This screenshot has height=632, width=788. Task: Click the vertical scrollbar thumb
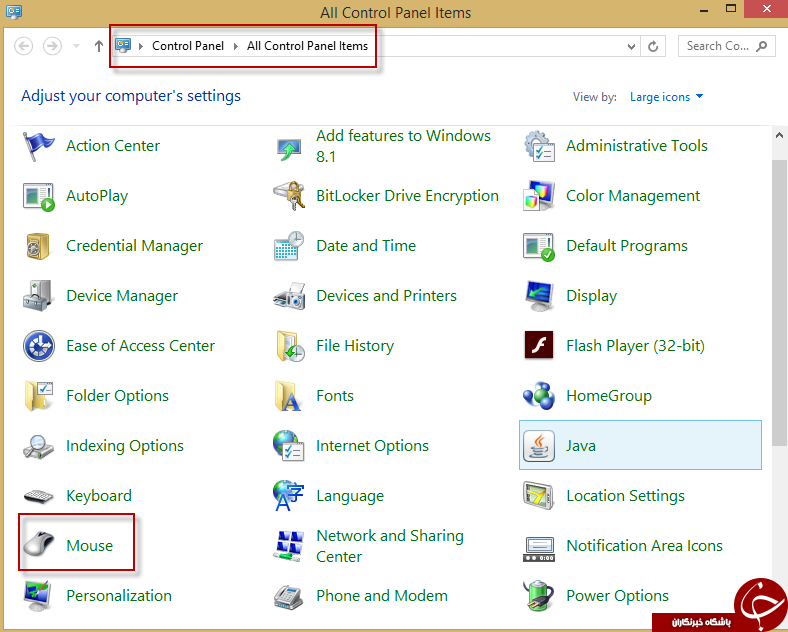click(x=779, y=303)
